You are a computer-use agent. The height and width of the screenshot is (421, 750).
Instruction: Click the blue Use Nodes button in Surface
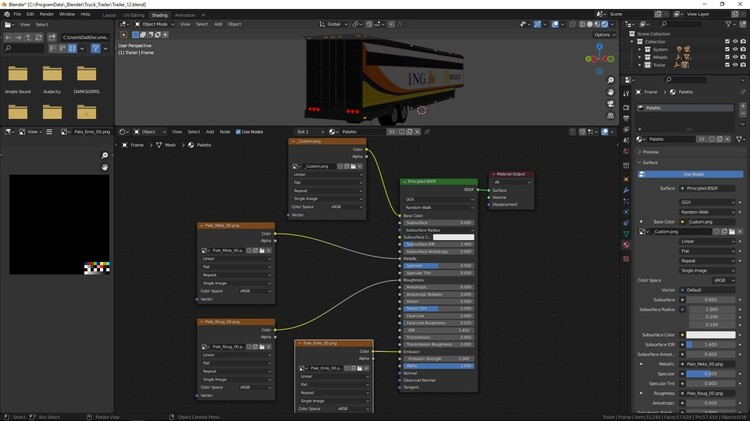pos(693,174)
